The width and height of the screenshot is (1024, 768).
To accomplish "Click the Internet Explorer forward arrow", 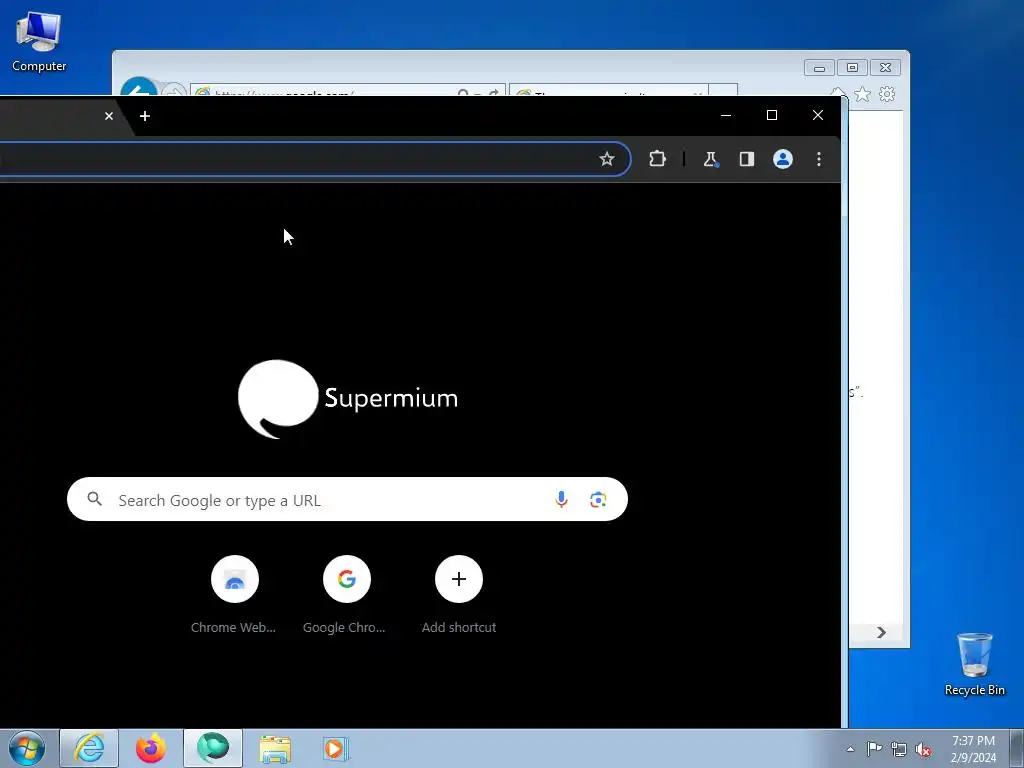I will [174, 89].
